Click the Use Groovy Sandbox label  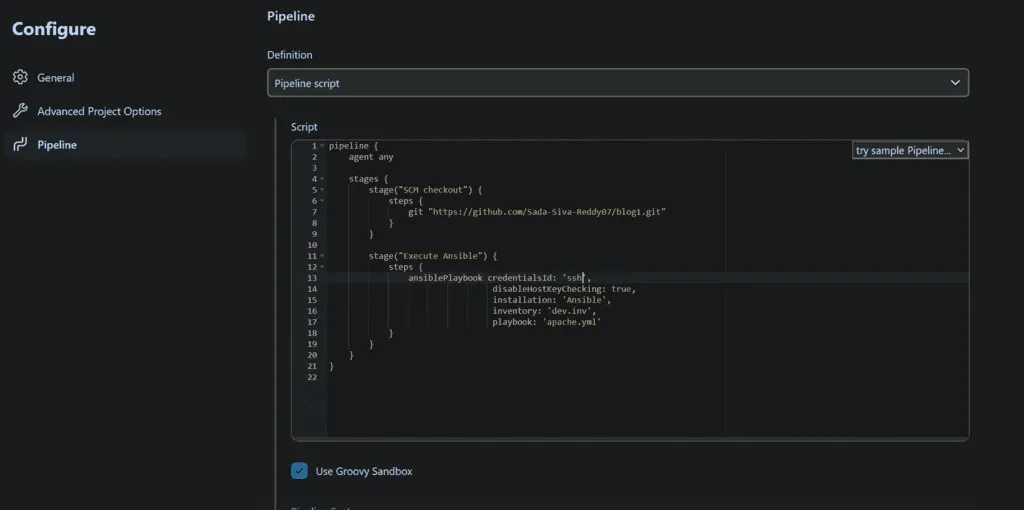tap(364, 471)
